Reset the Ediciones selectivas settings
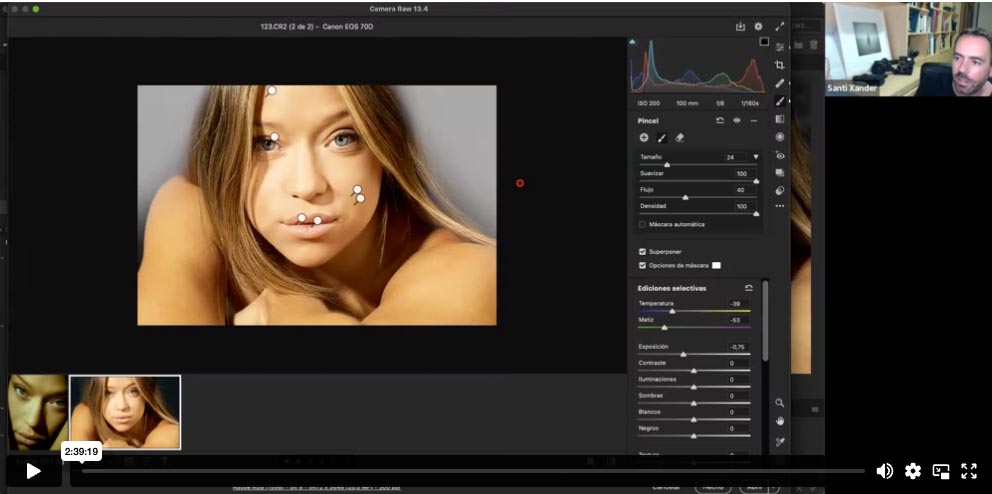Viewport: 992px width, 494px height. click(749, 288)
